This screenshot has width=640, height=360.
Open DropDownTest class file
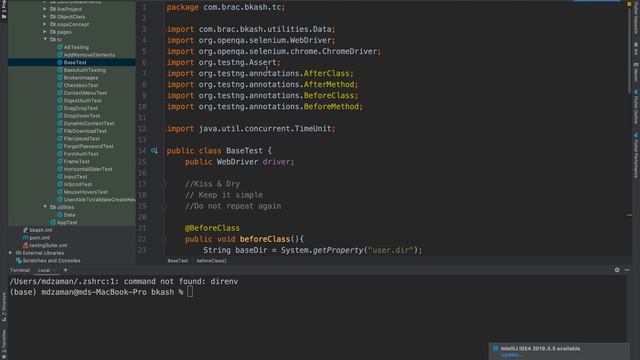point(82,116)
